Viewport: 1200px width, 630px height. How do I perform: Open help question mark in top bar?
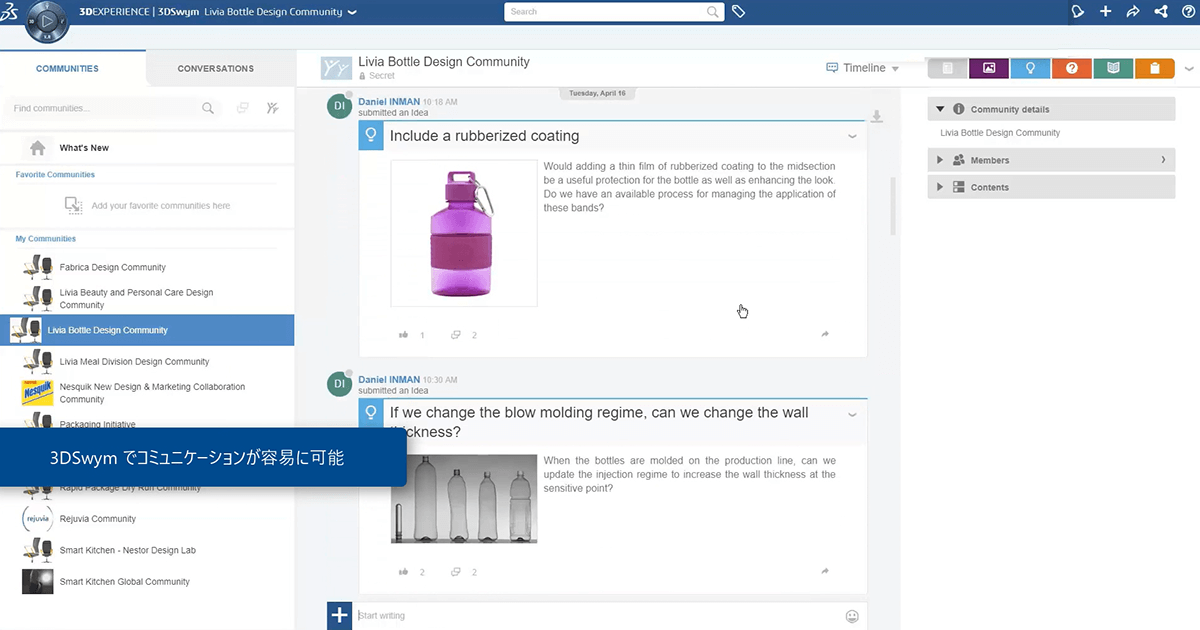pos(1188,12)
